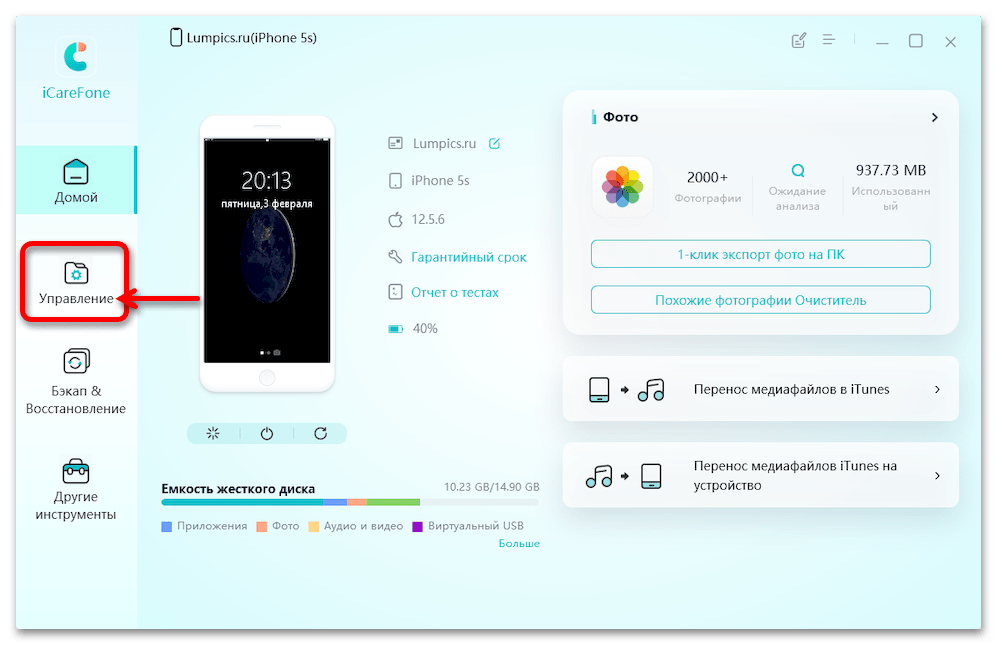Image resolution: width=997 pixels, height=645 pixels.
Task: Click the restart icon under the phone
Action: 320,433
